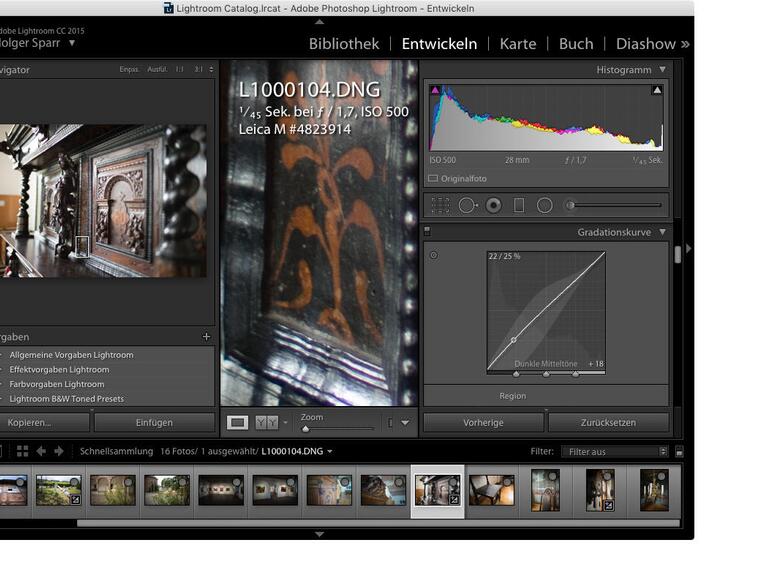Select the Radial Filter tool
The width and height of the screenshot is (770, 578).
(544, 205)
